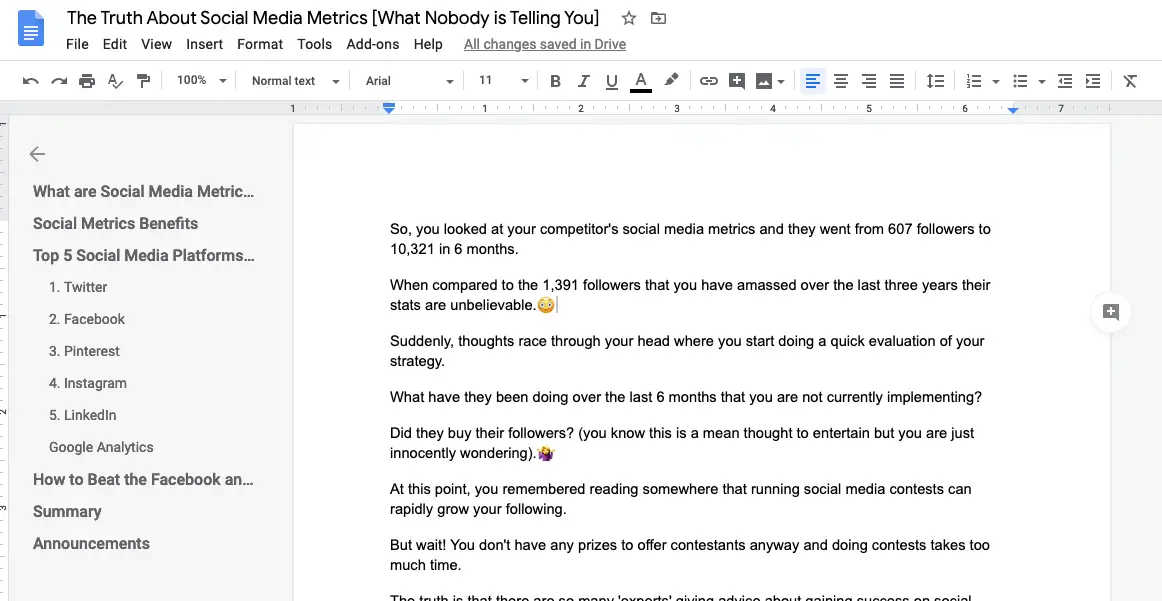The image size is (1162, 601).
Task: Set center text alignment
Action: point(840,81)
